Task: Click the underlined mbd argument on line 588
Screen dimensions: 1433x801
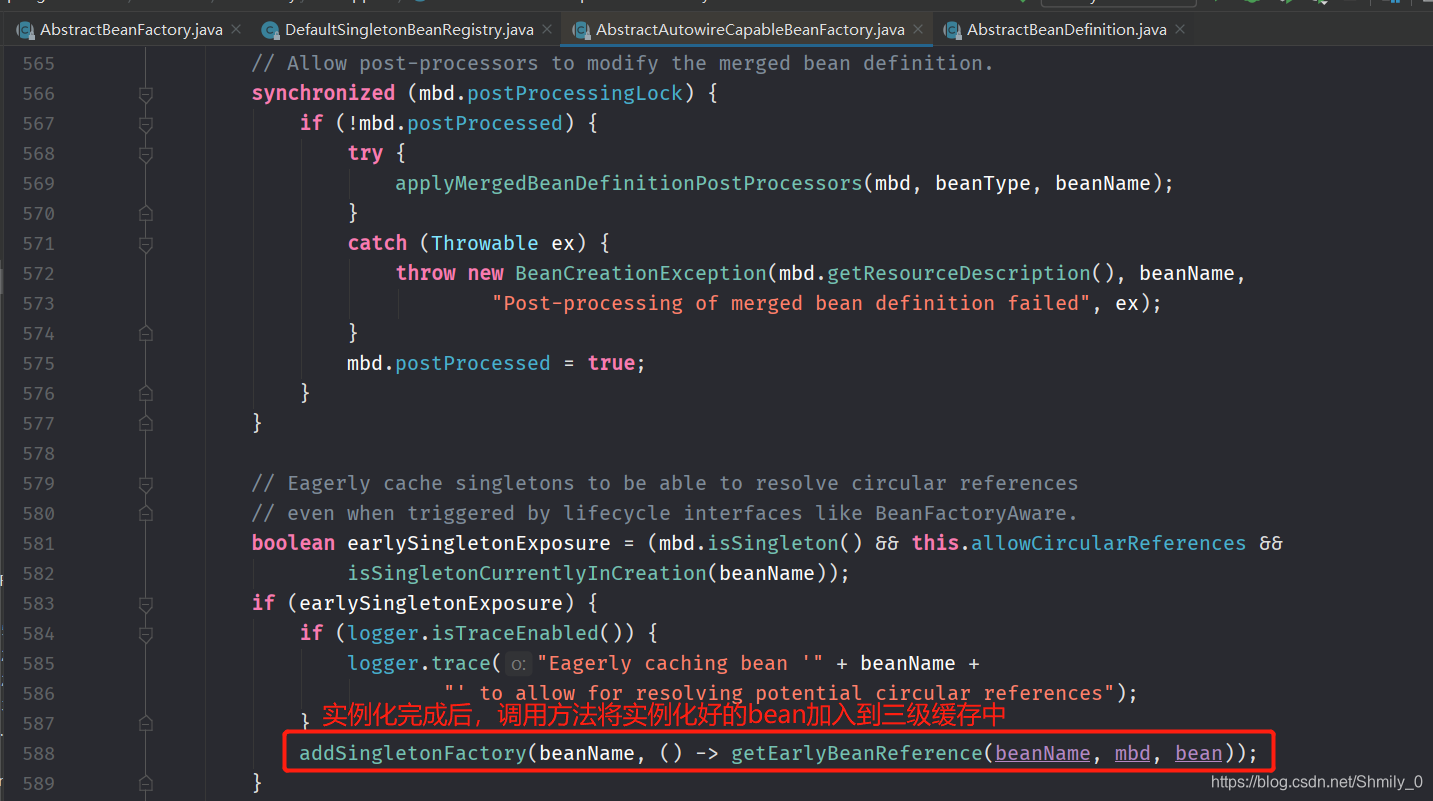Action: (1133, 753)
